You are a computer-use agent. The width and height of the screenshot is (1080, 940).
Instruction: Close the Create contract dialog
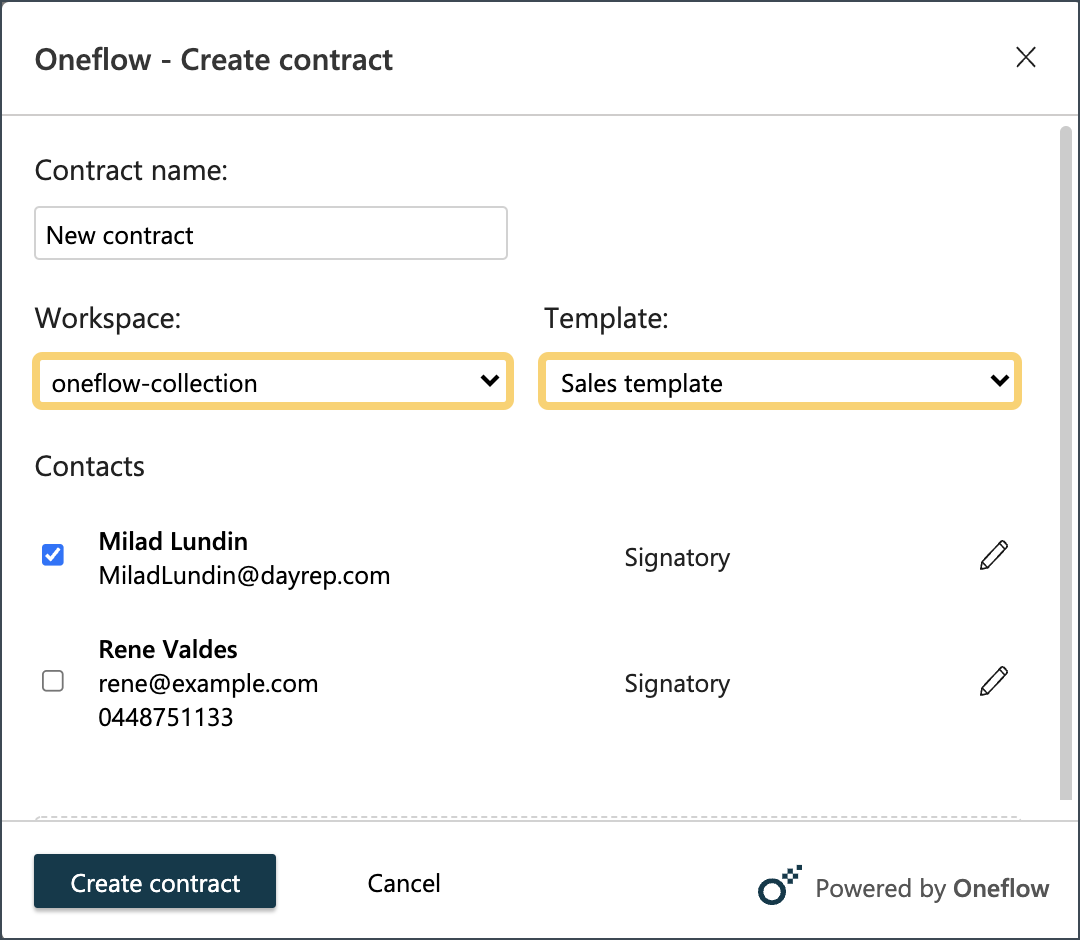pos(1026,57)
